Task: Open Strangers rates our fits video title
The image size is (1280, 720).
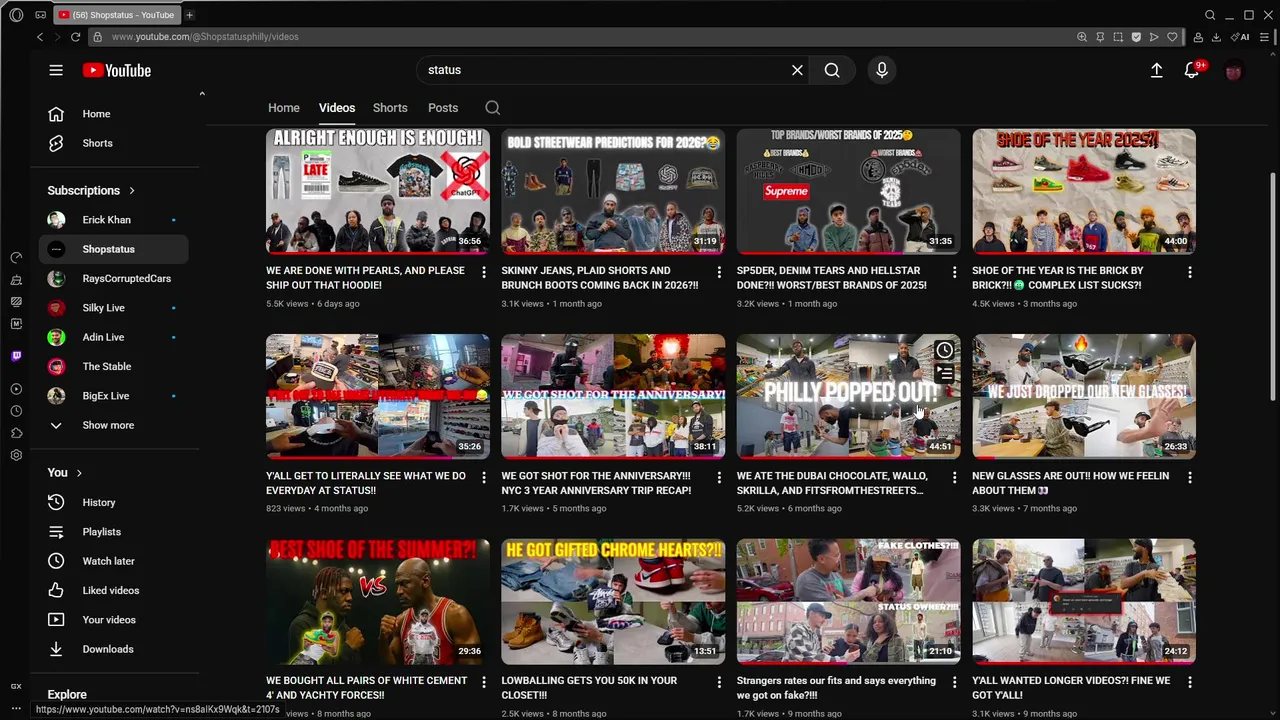Action: pyautogui.click(x=836, y=688)
